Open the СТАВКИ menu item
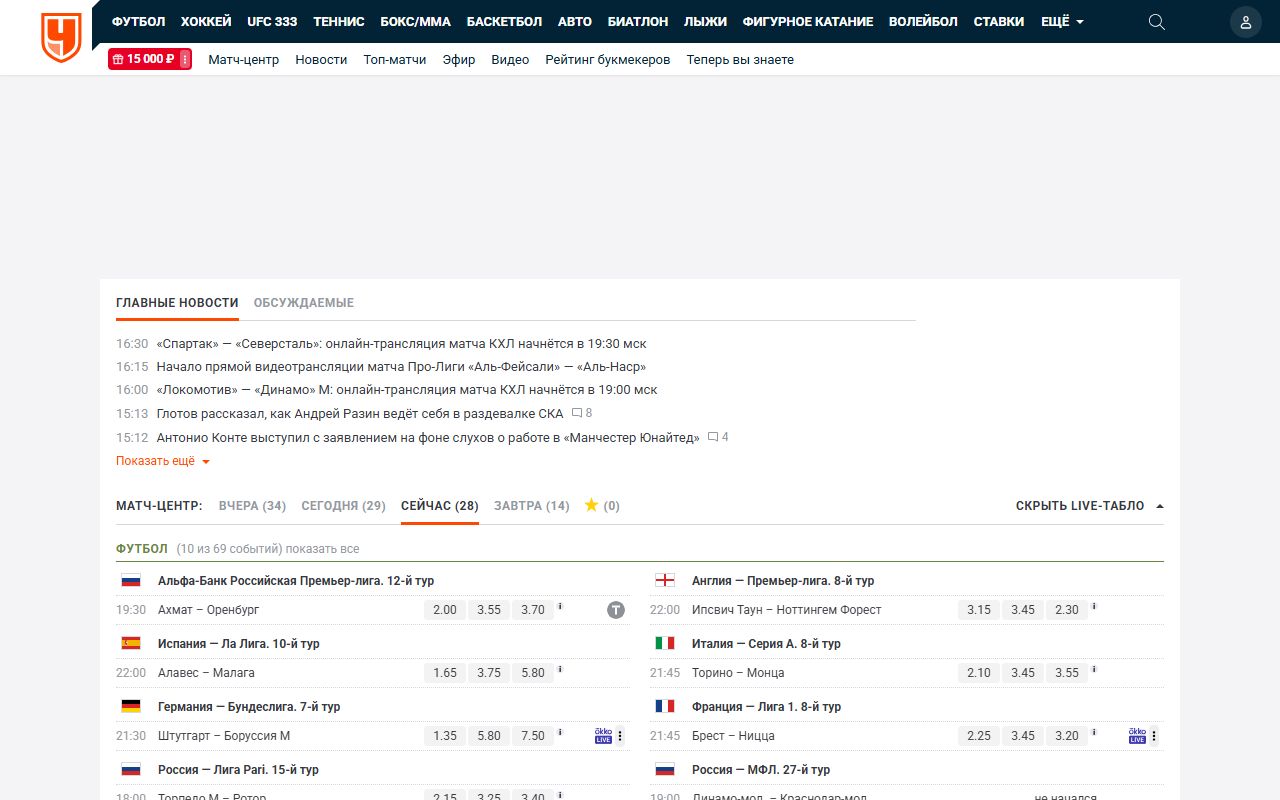 coord(999,21)
